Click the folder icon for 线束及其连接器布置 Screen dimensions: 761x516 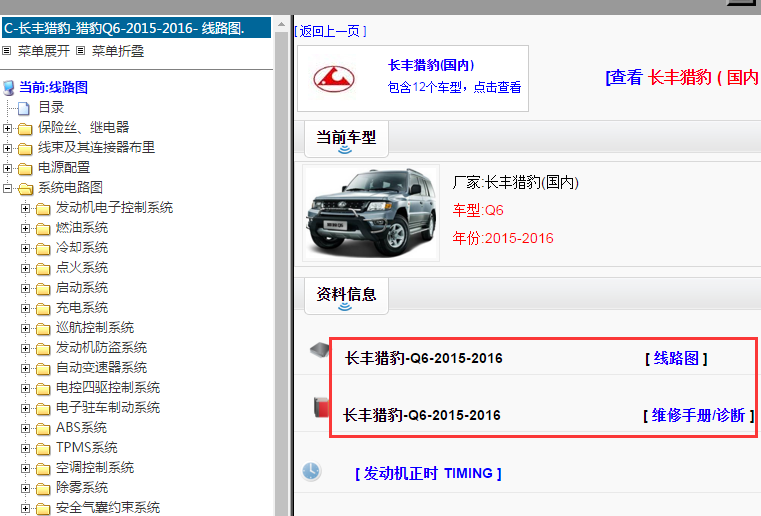click(25, 149)
